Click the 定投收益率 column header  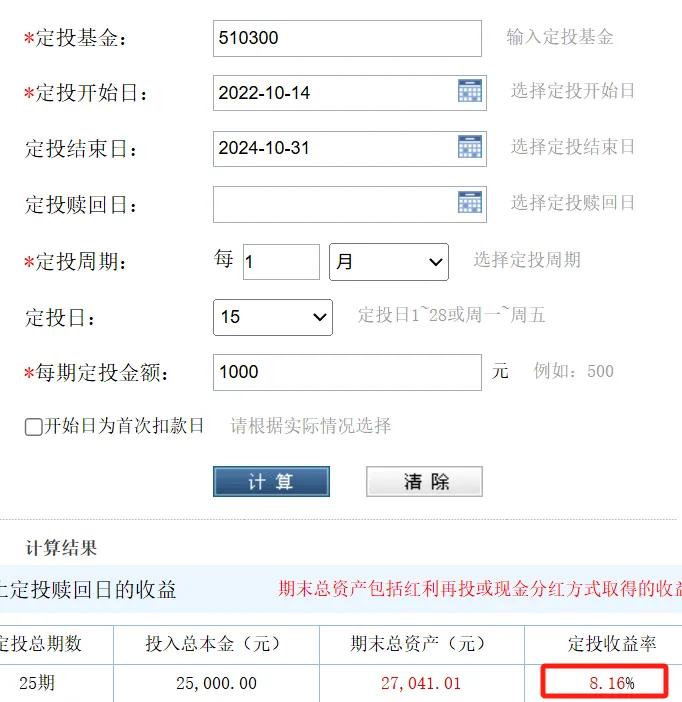pyautogui.click(x=612, y=644)
